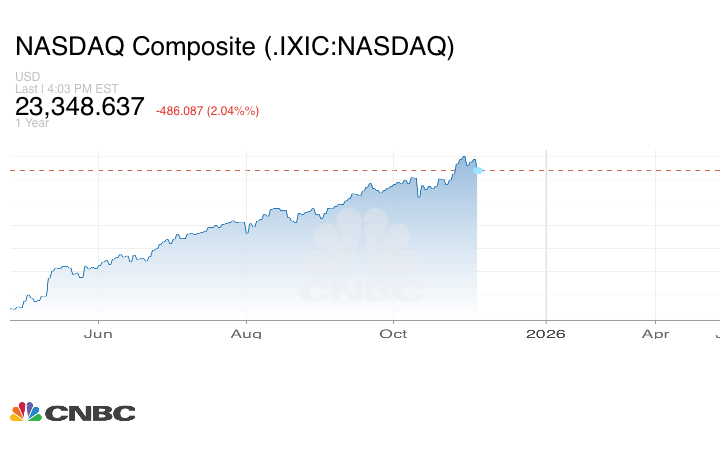
Task: Click the faded CNBC watermark text in chart
Action: pos(362,292)
